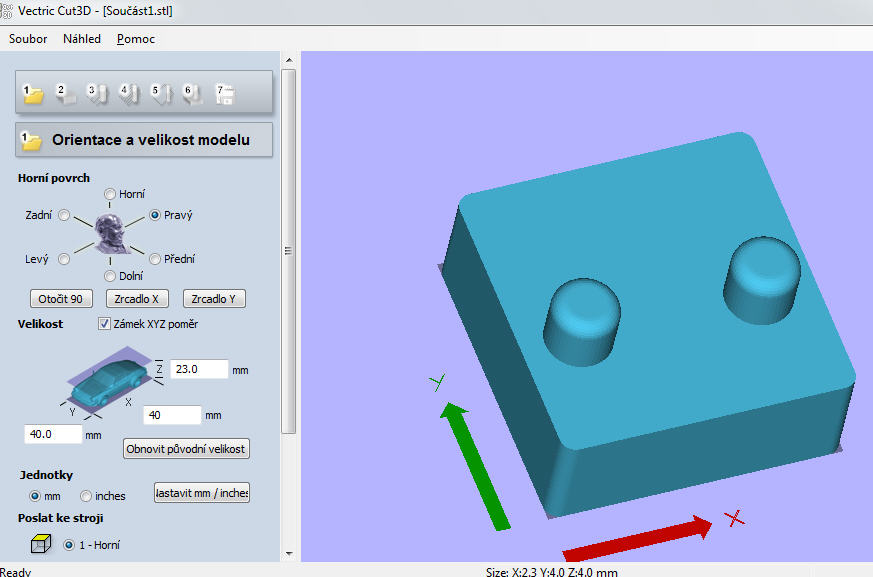Choose the Zadní orientation radio button

pos(64,215)
